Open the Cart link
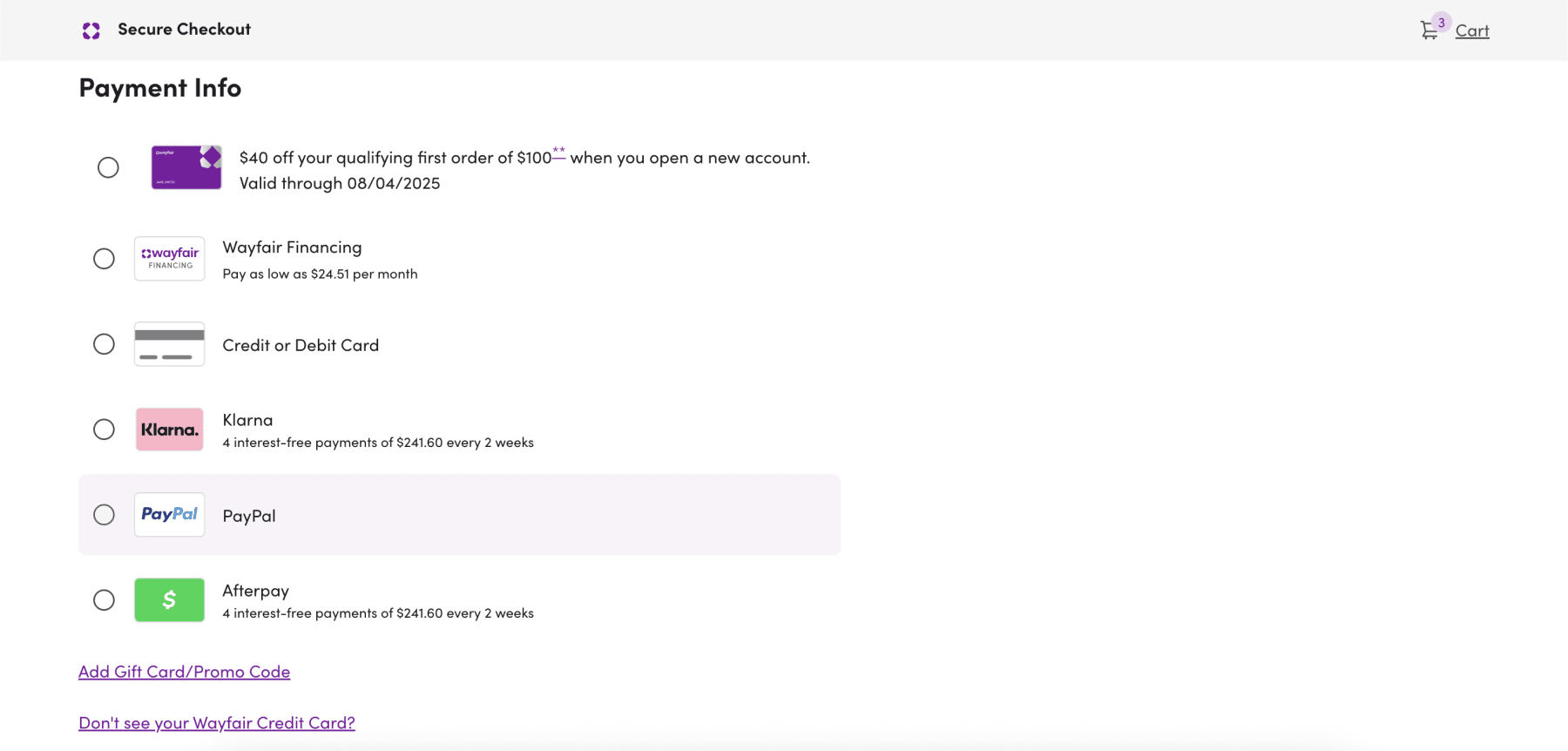This screenshot has height=751, width=1568. click(1471, 30)
